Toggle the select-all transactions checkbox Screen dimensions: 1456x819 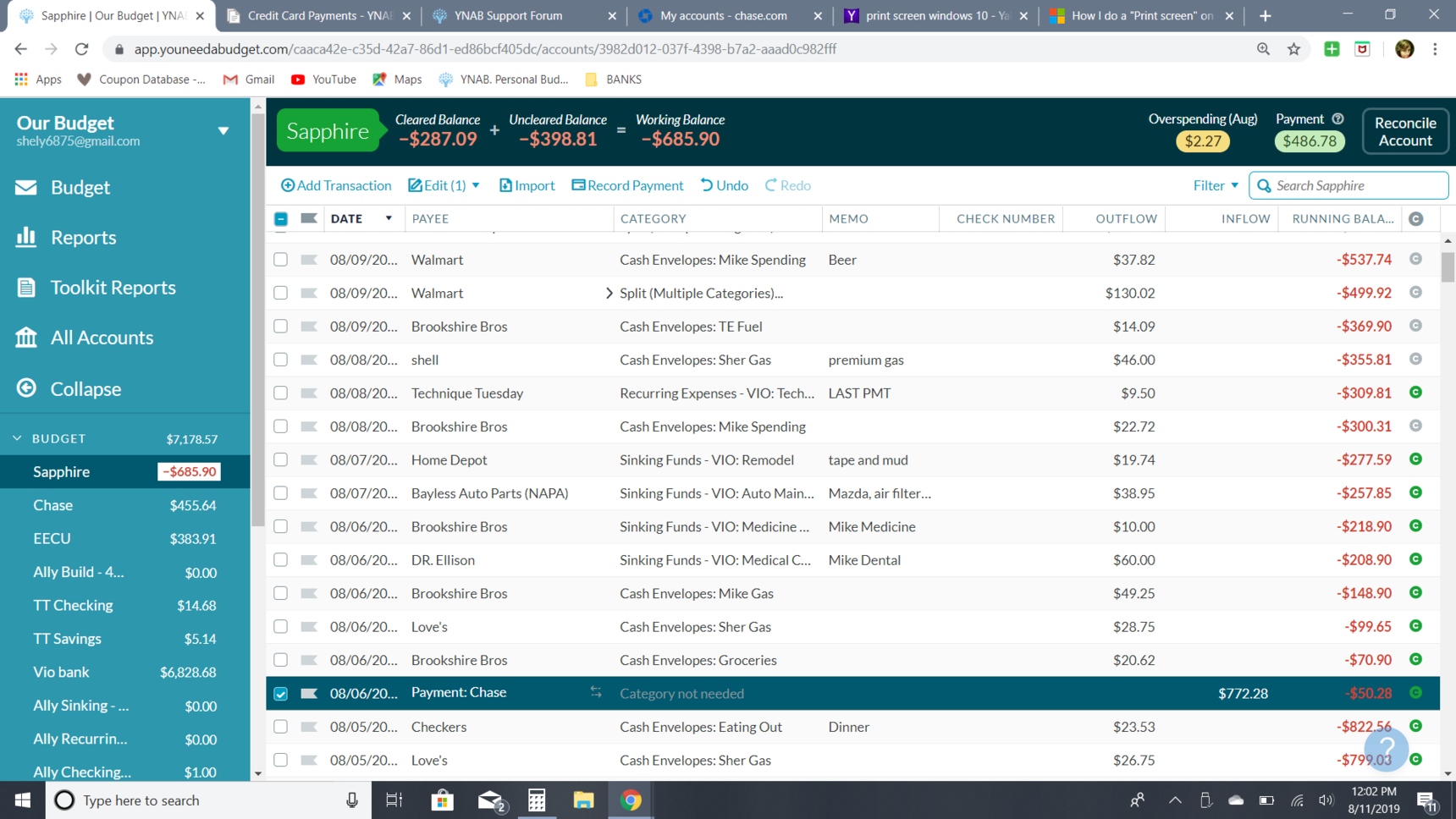coord(281,219)
